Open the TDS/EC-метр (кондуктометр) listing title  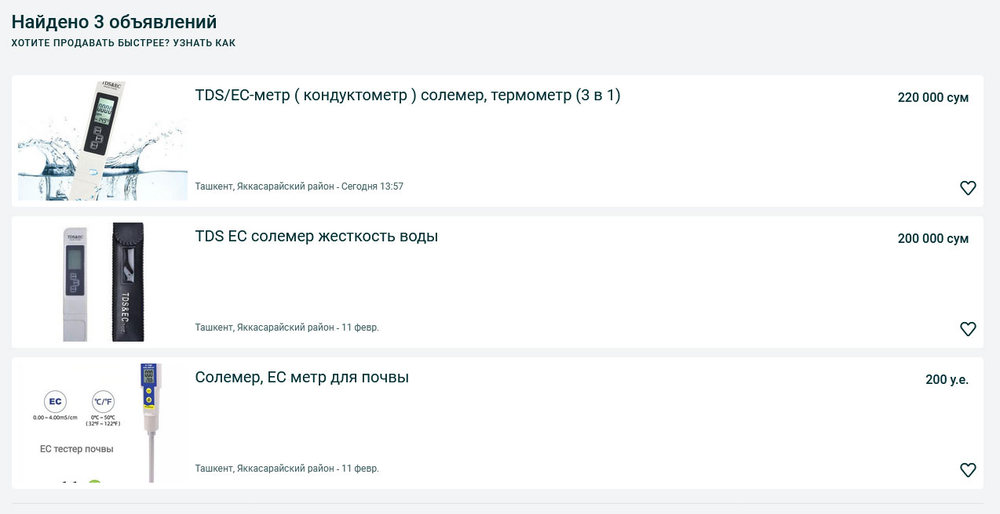(x=408, y=96)
